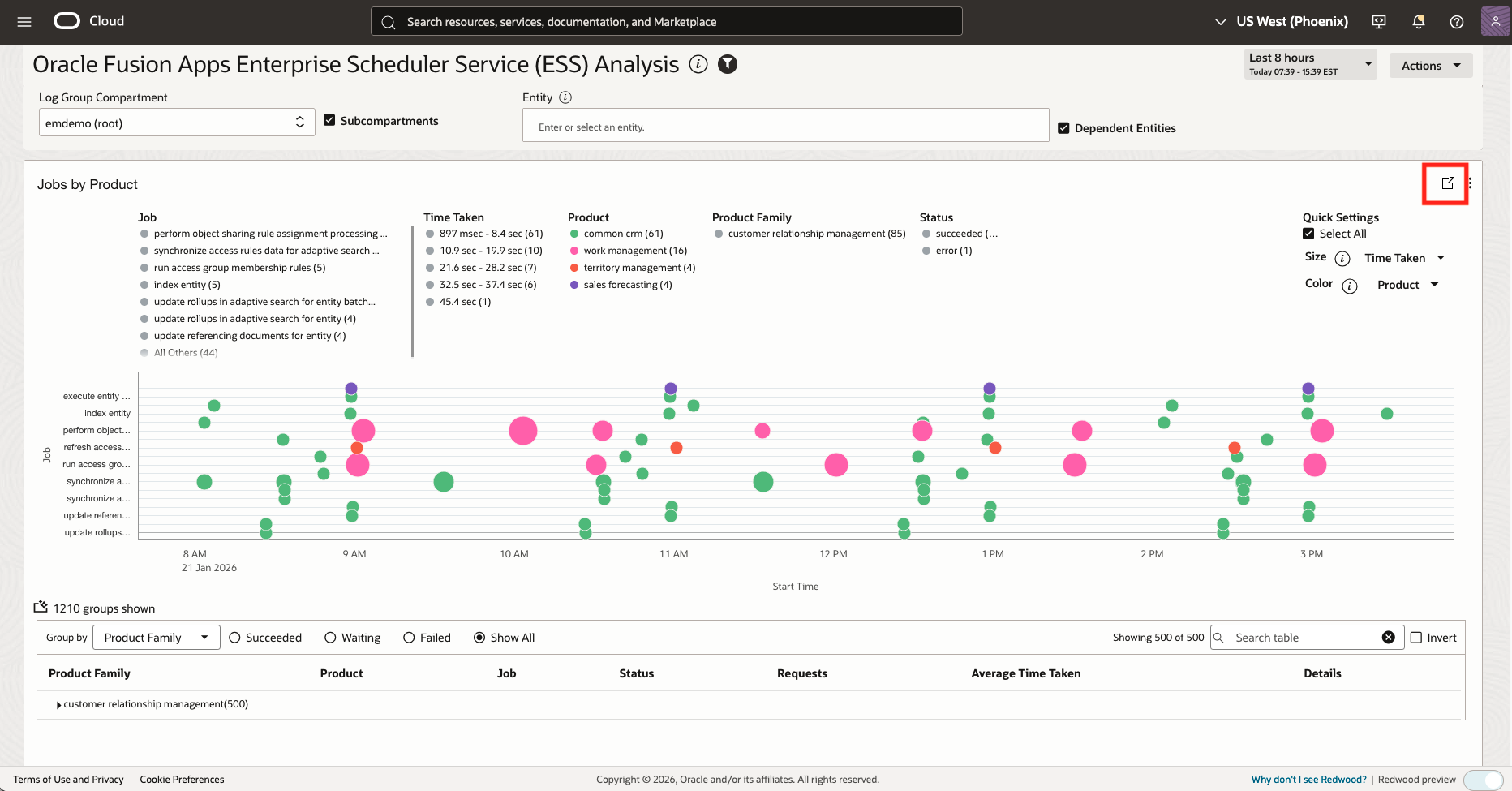Open Jobs by Product in expanded view
The image size is (1512, 791).
click(1447, 183)
